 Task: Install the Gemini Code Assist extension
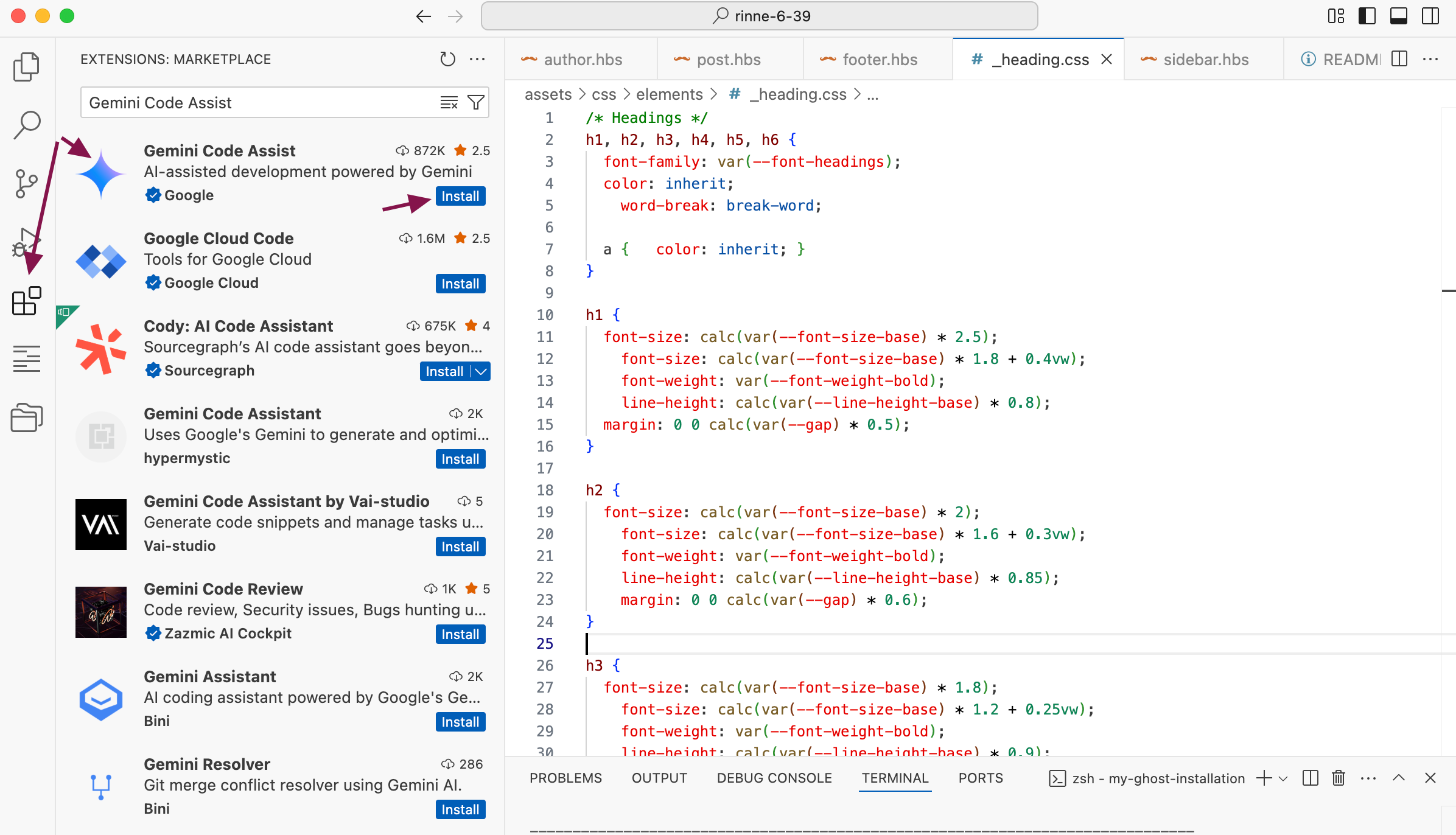pyautogui.click(x=460, y=196)
